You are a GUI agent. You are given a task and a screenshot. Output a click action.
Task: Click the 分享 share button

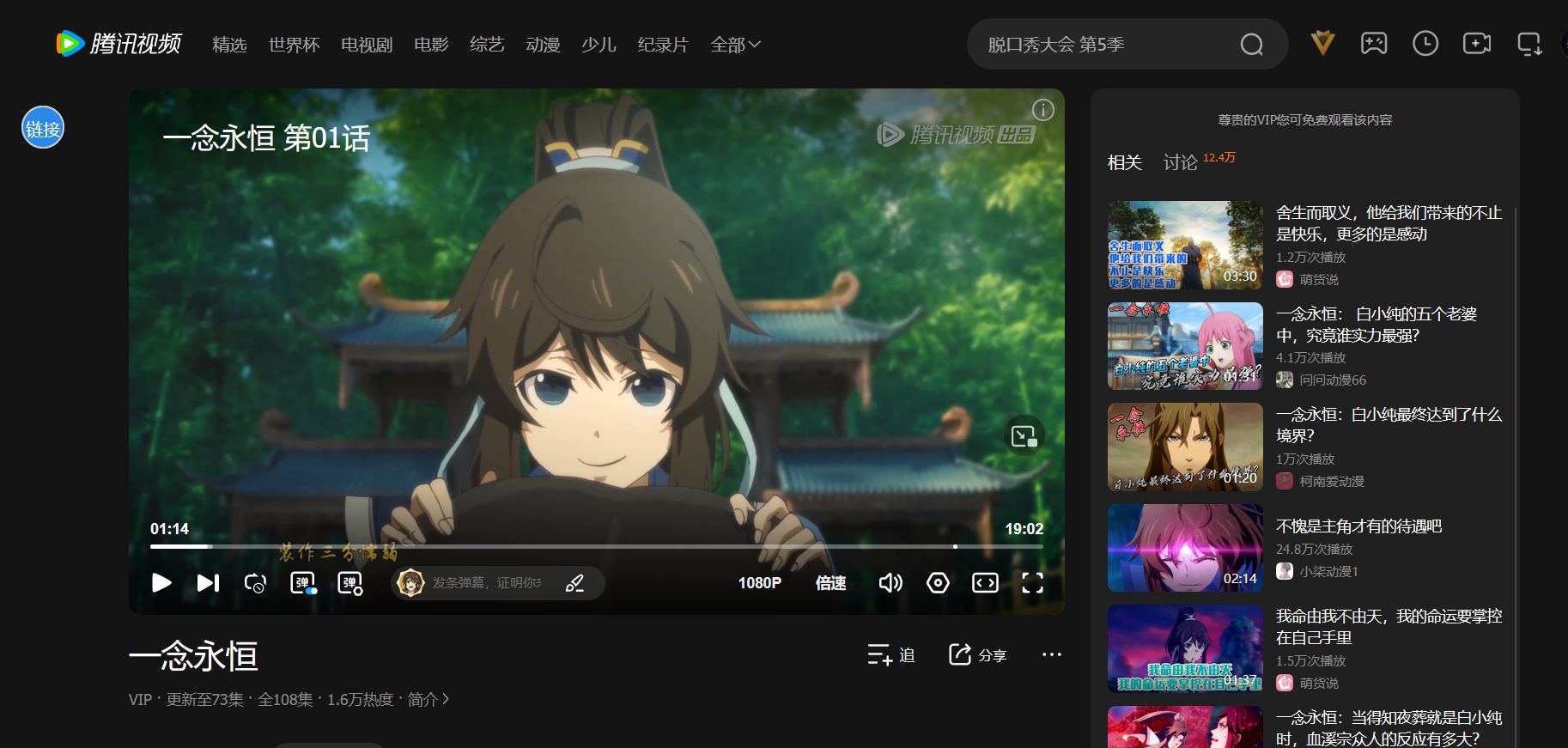[x=978, y=655]
